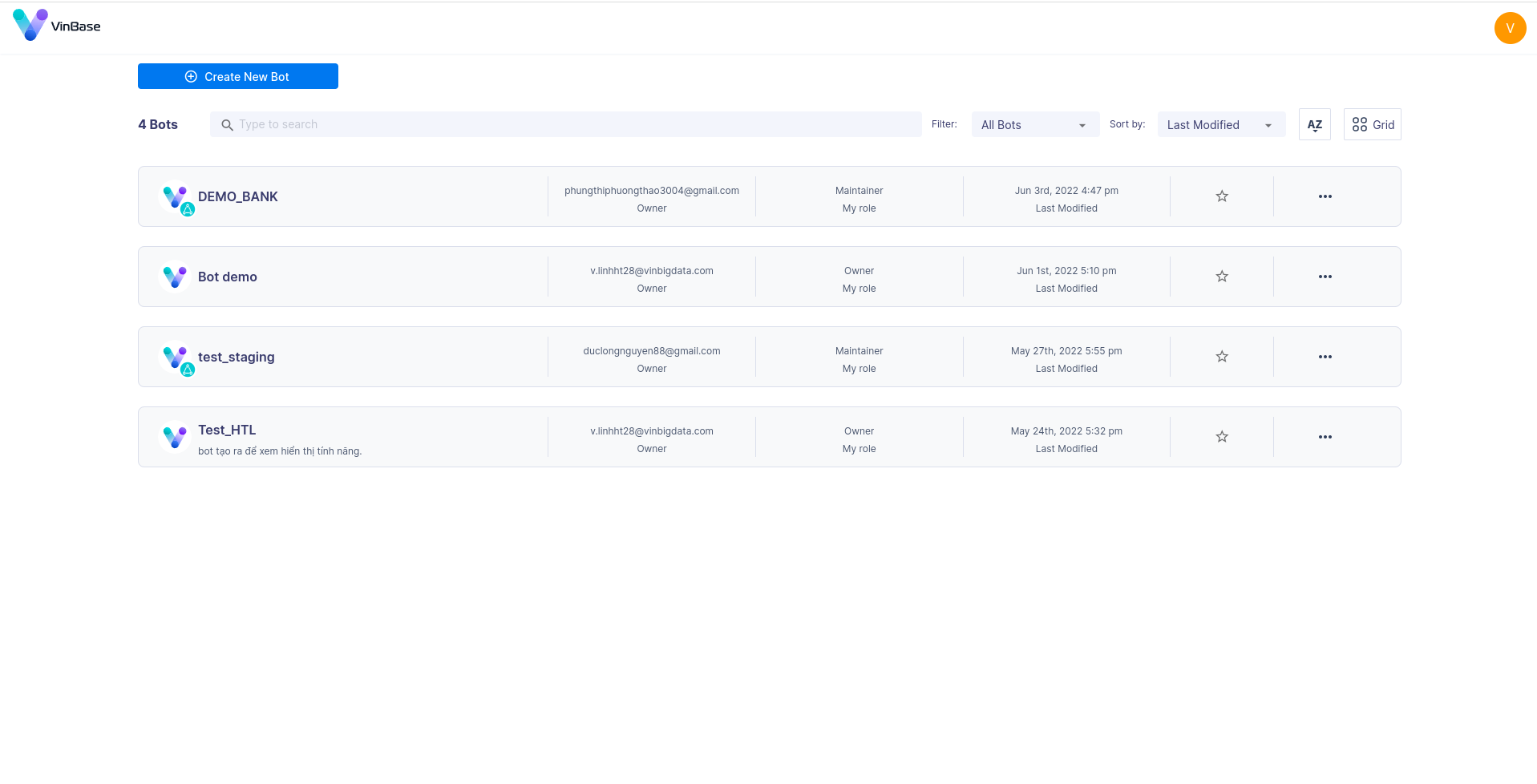Open the DEMO_BANK bot name
The width and height of the screenshot is (1537, 784).
pyautogui.click(x=238, y=196)
